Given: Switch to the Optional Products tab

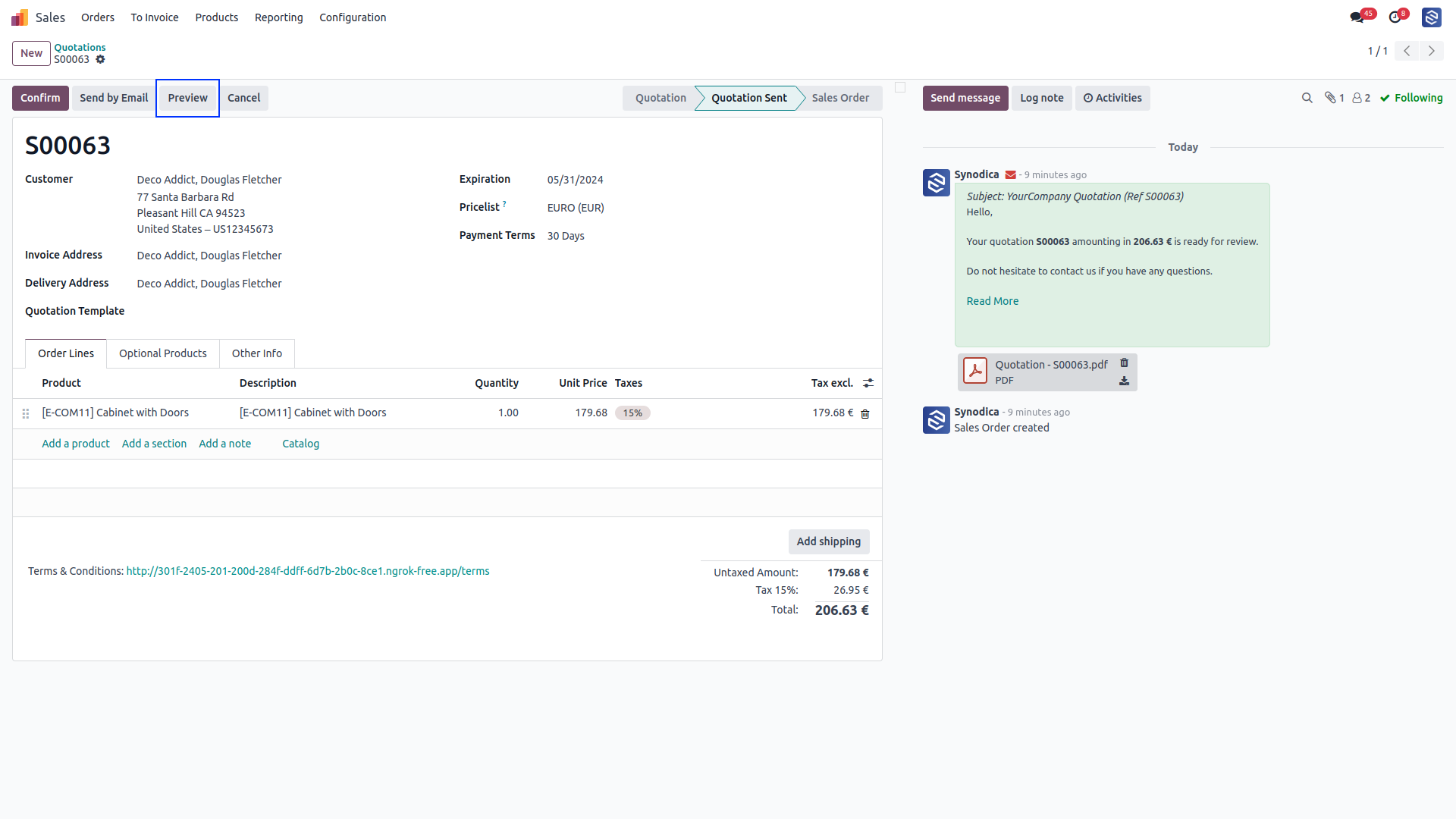Looking at the screenshot, I should pyautogui.click(x=163, y=353).
